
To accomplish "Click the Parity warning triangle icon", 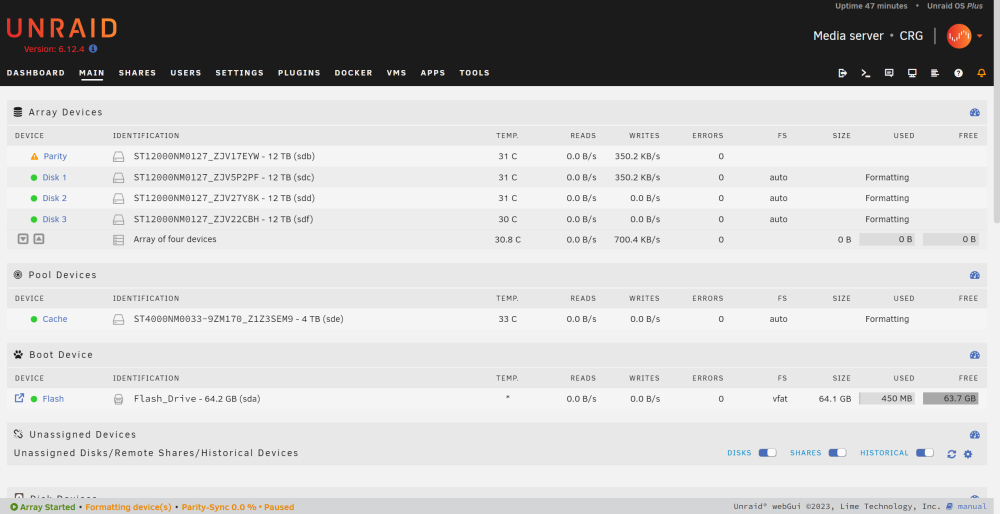I will tap(34, 156).
